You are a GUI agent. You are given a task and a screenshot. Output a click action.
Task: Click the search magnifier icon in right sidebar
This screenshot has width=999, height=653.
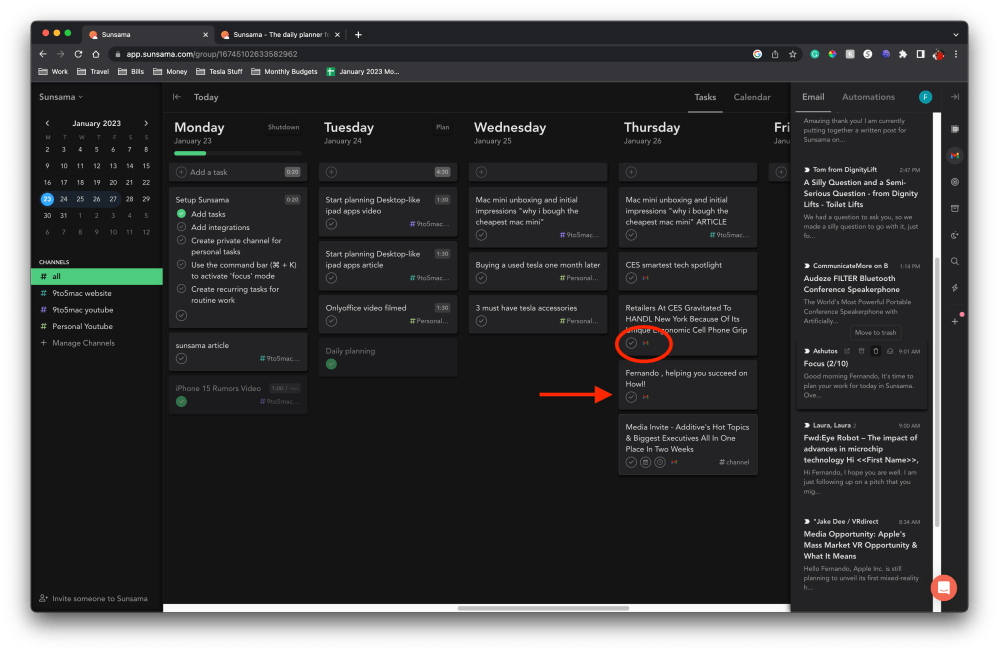tap(955, 261)
